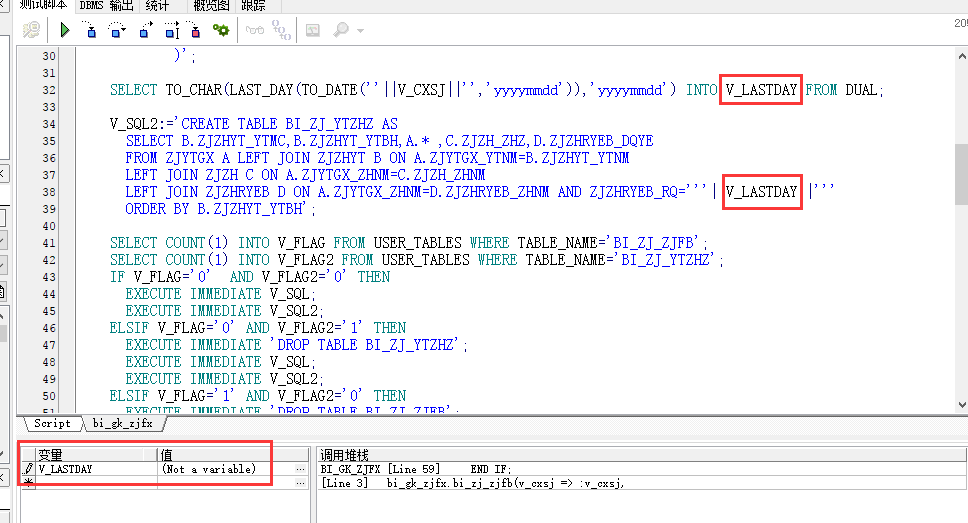Click the asterisk new-row marker
968x523 pixels.
tap(28, 483)
